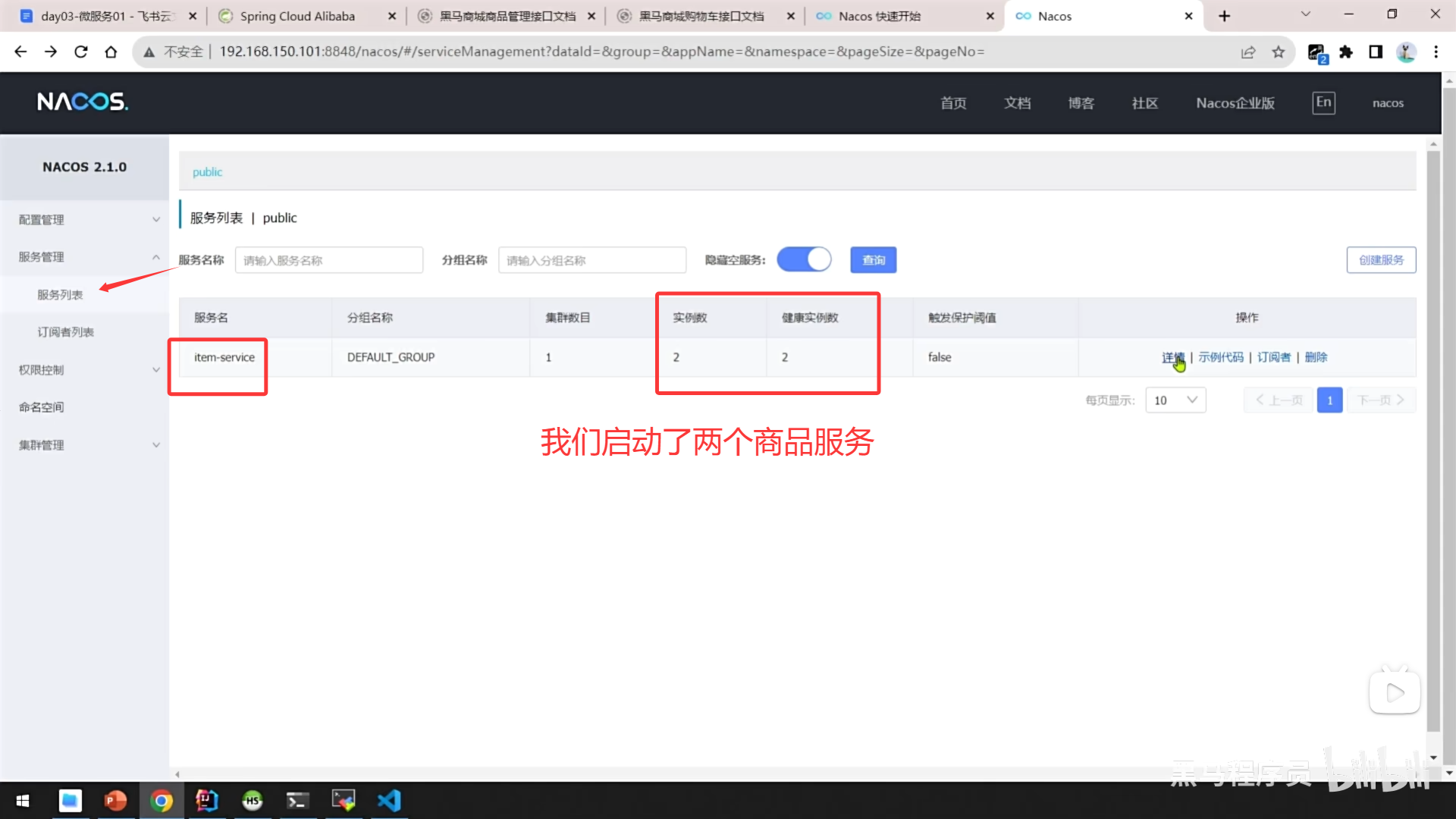
Task: Switch interface language with the En button
Action: (1323, 102)
